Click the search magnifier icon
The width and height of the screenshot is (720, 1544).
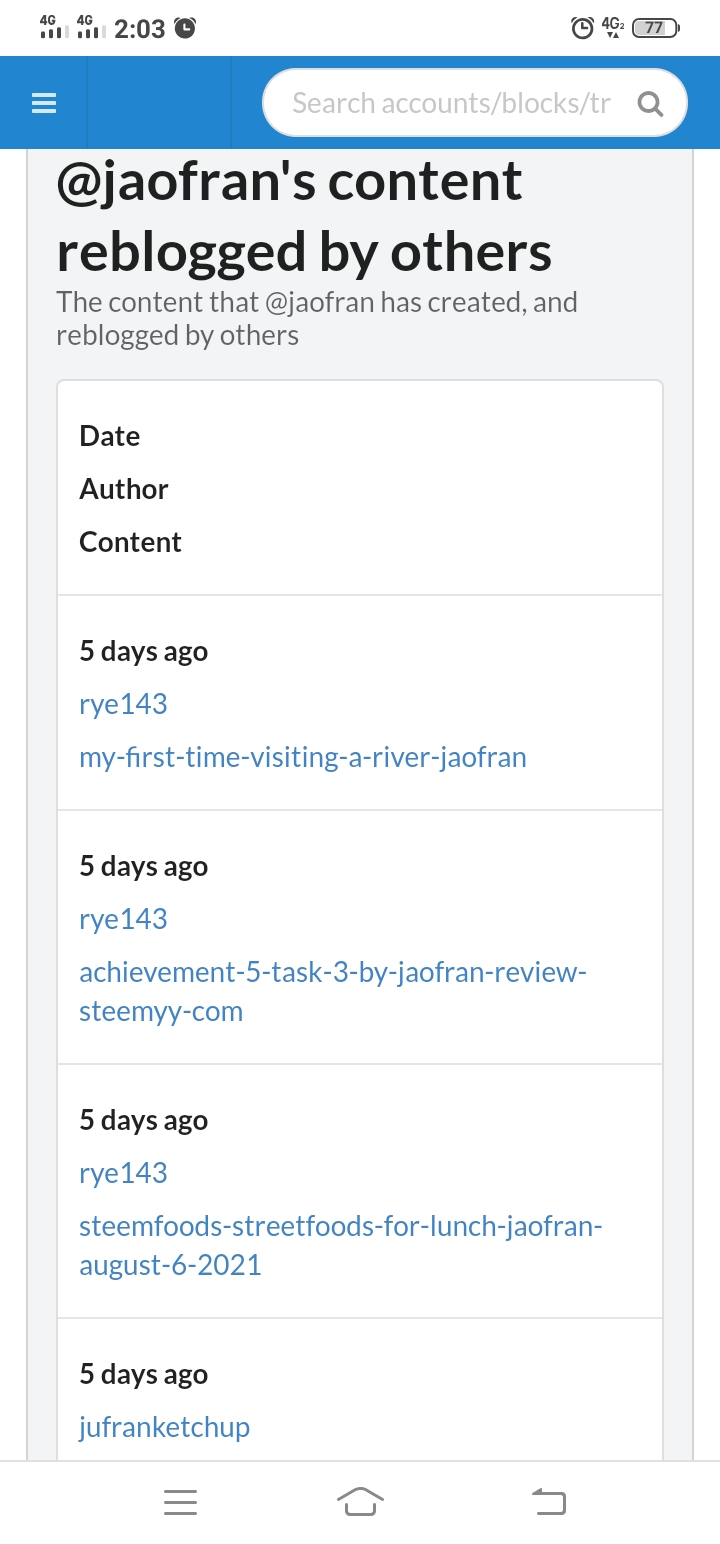[x=650, y=104]
